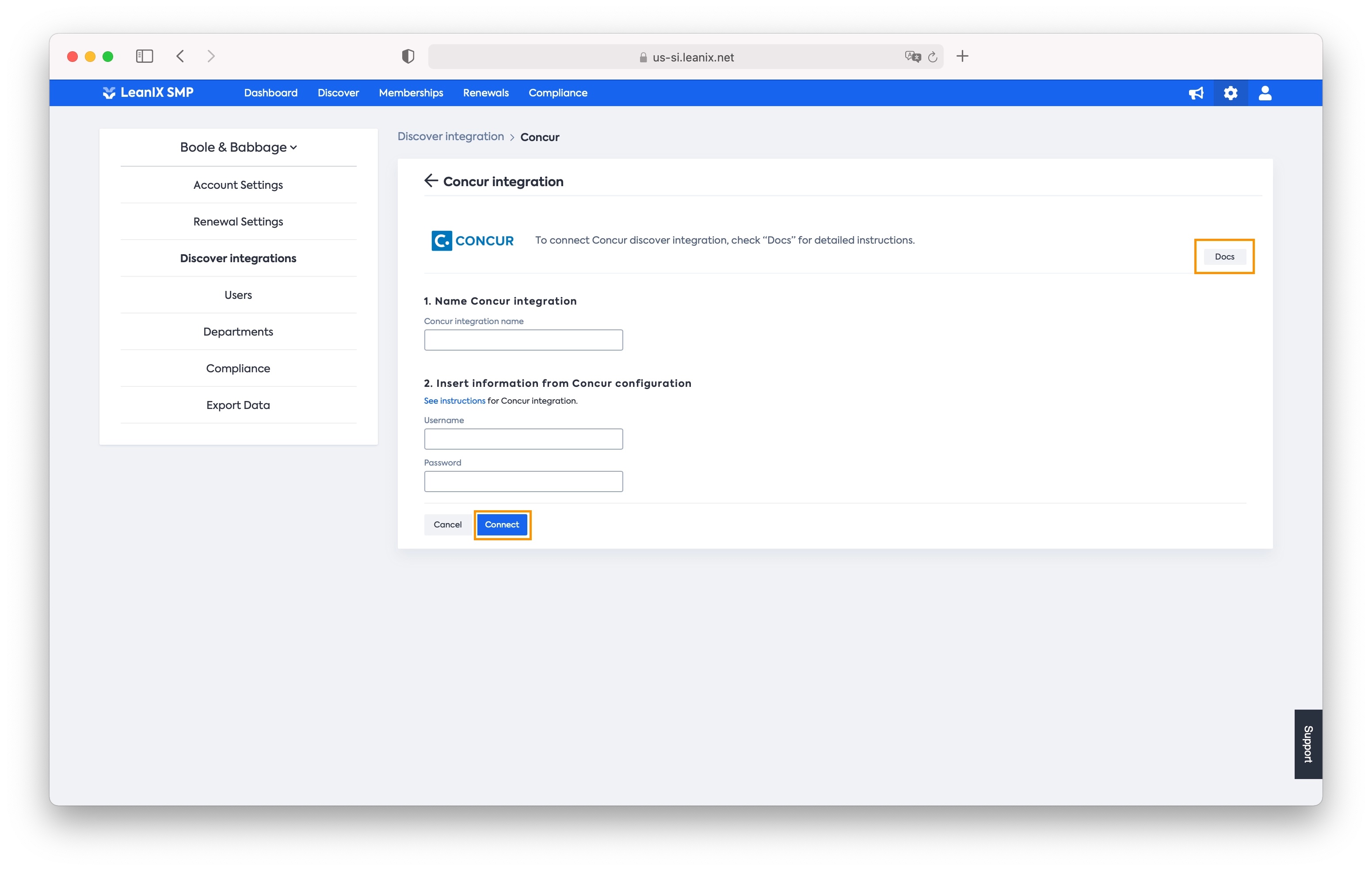The height and width of the screenshot is (871, 1372).
Task: Open settings via gear icon
Action: [x=1230, y=93]
